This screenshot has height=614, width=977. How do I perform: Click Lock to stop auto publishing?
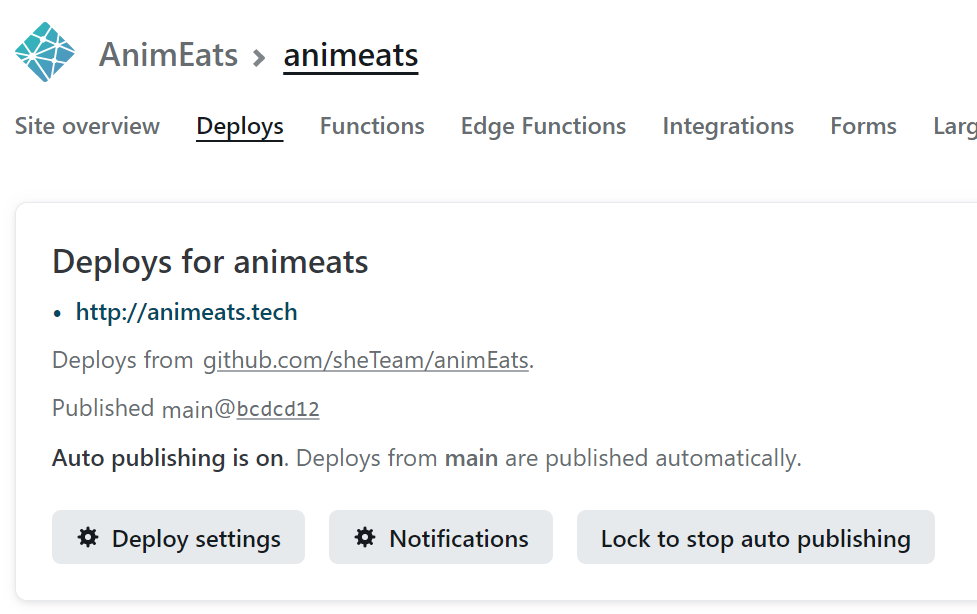[x=755, y=539]
